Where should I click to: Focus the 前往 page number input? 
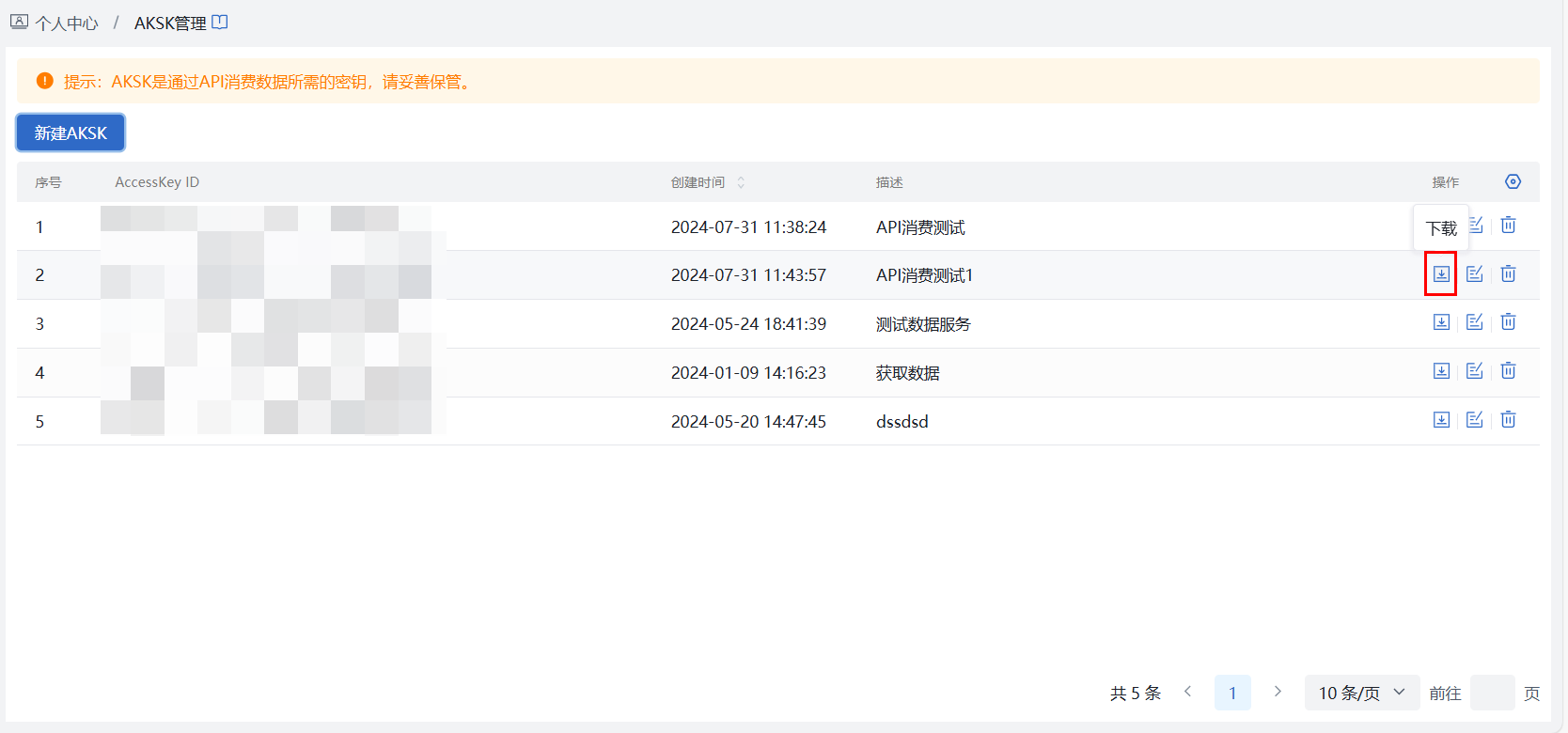click(1492, 693)
